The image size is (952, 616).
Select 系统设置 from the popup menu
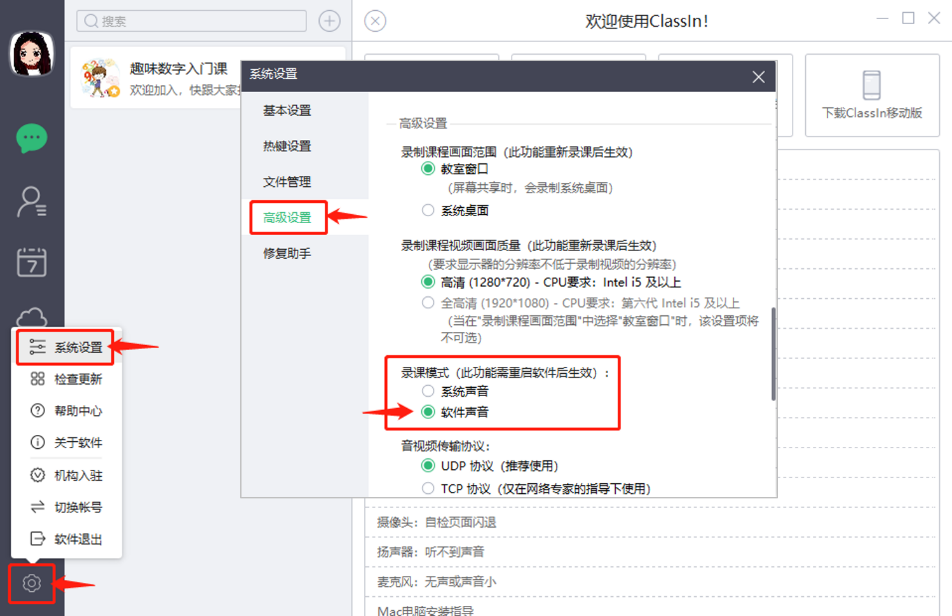pyautogui.click(x=66, y=347)
